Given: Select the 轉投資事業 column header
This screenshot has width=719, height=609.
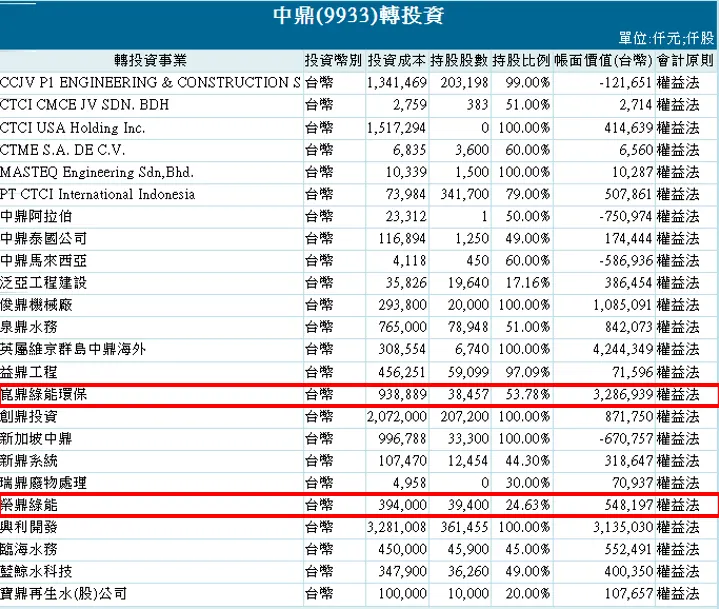Looking at the screenshot, I should point(150,60).
